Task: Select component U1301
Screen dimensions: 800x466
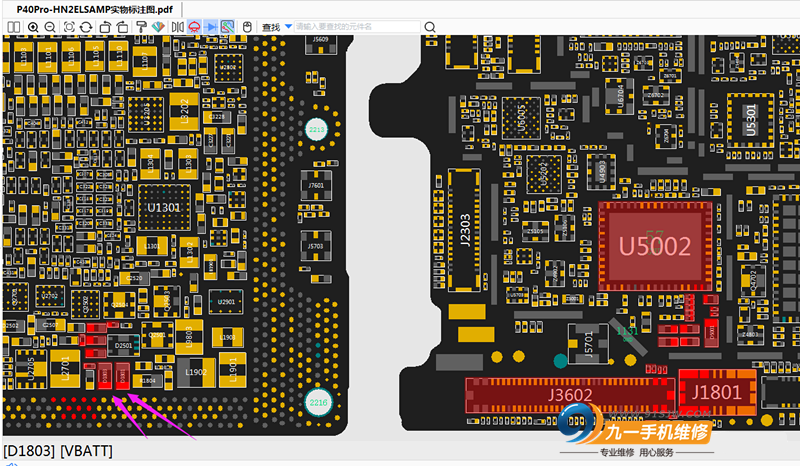Action: (164, 208)
